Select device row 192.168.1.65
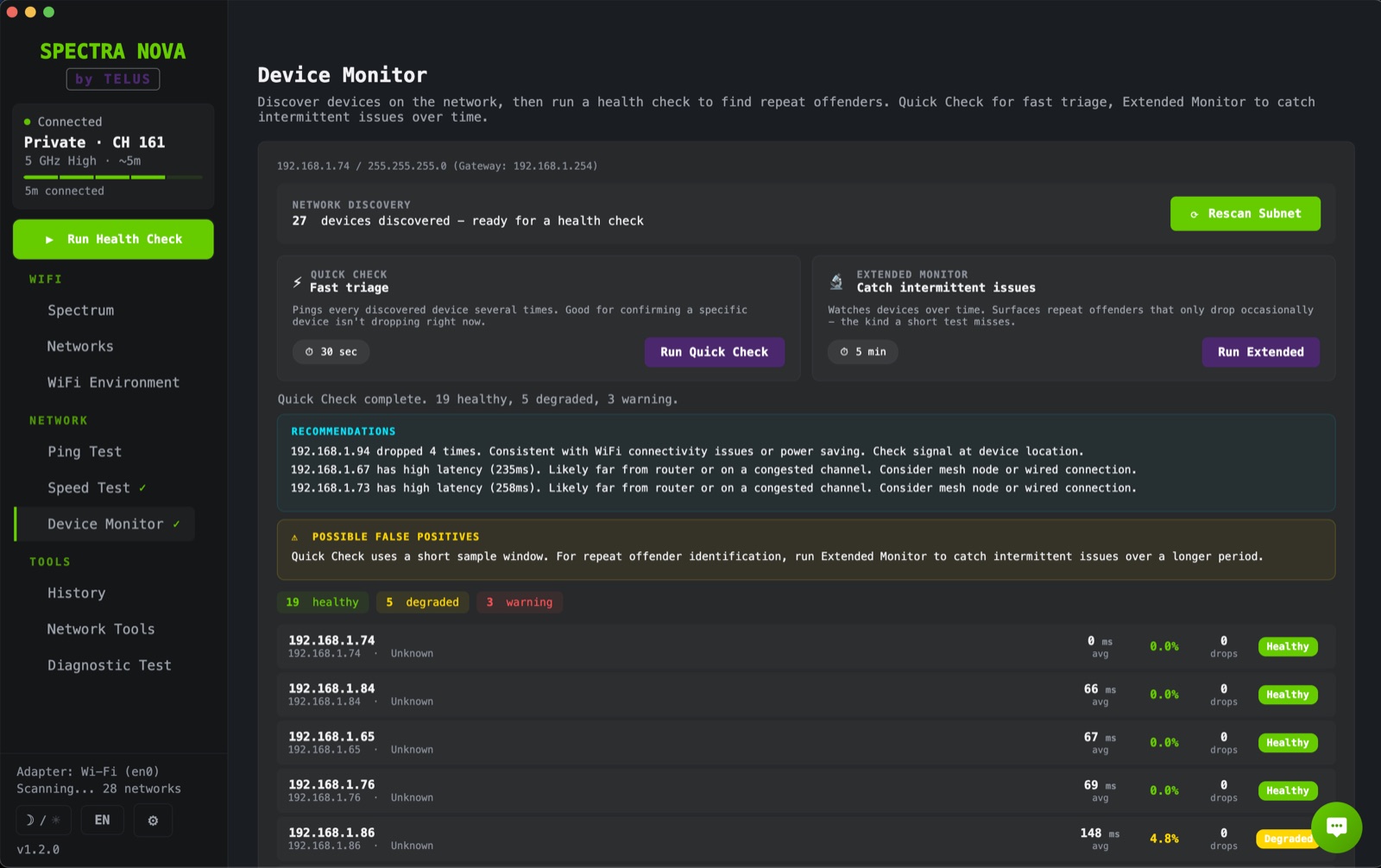This screenshot has height=868, width=1381. point(806,742)
